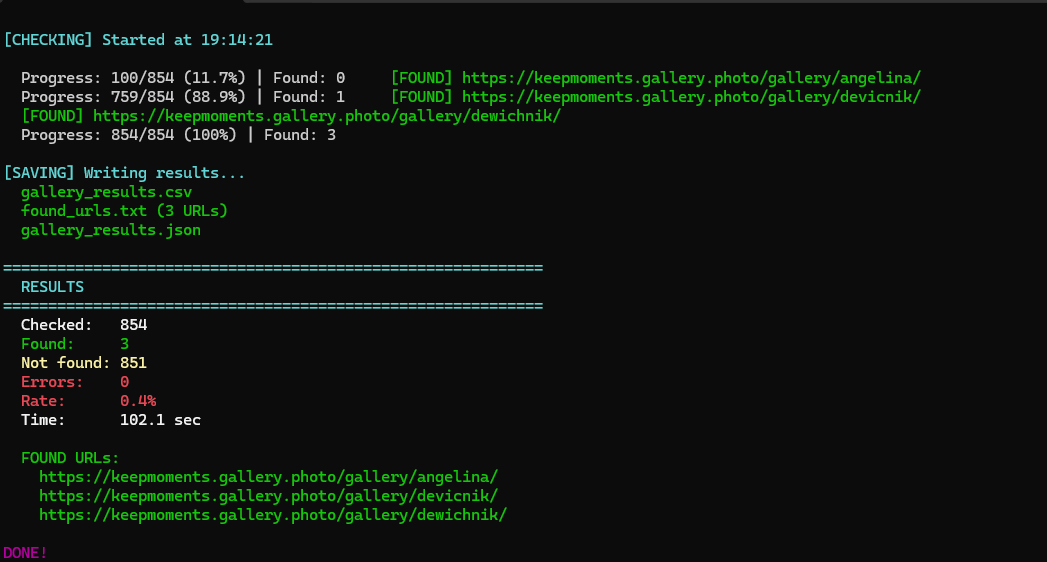The width and height of the screenshot is (1047, 562).
Task: Click the Not found: 851 line
Action: [83, 363]
